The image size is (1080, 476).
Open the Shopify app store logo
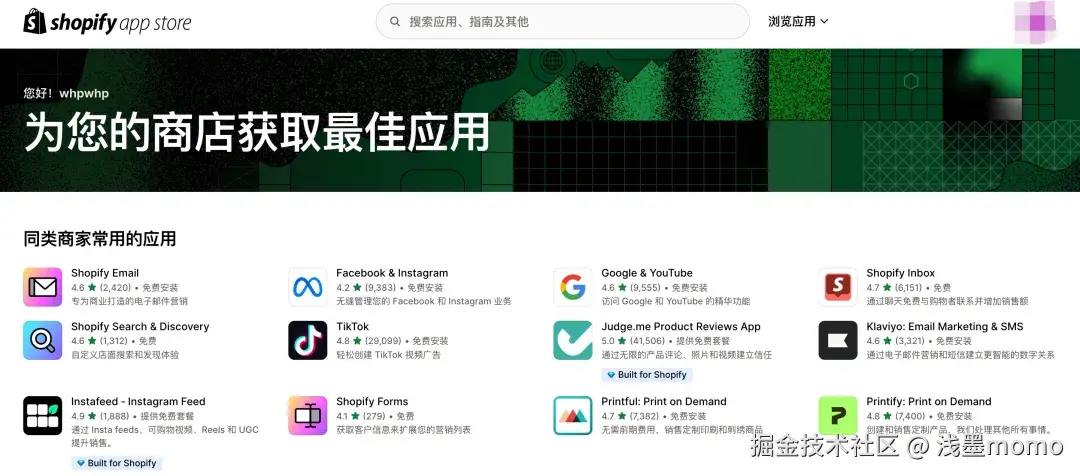tap(107, 22)
